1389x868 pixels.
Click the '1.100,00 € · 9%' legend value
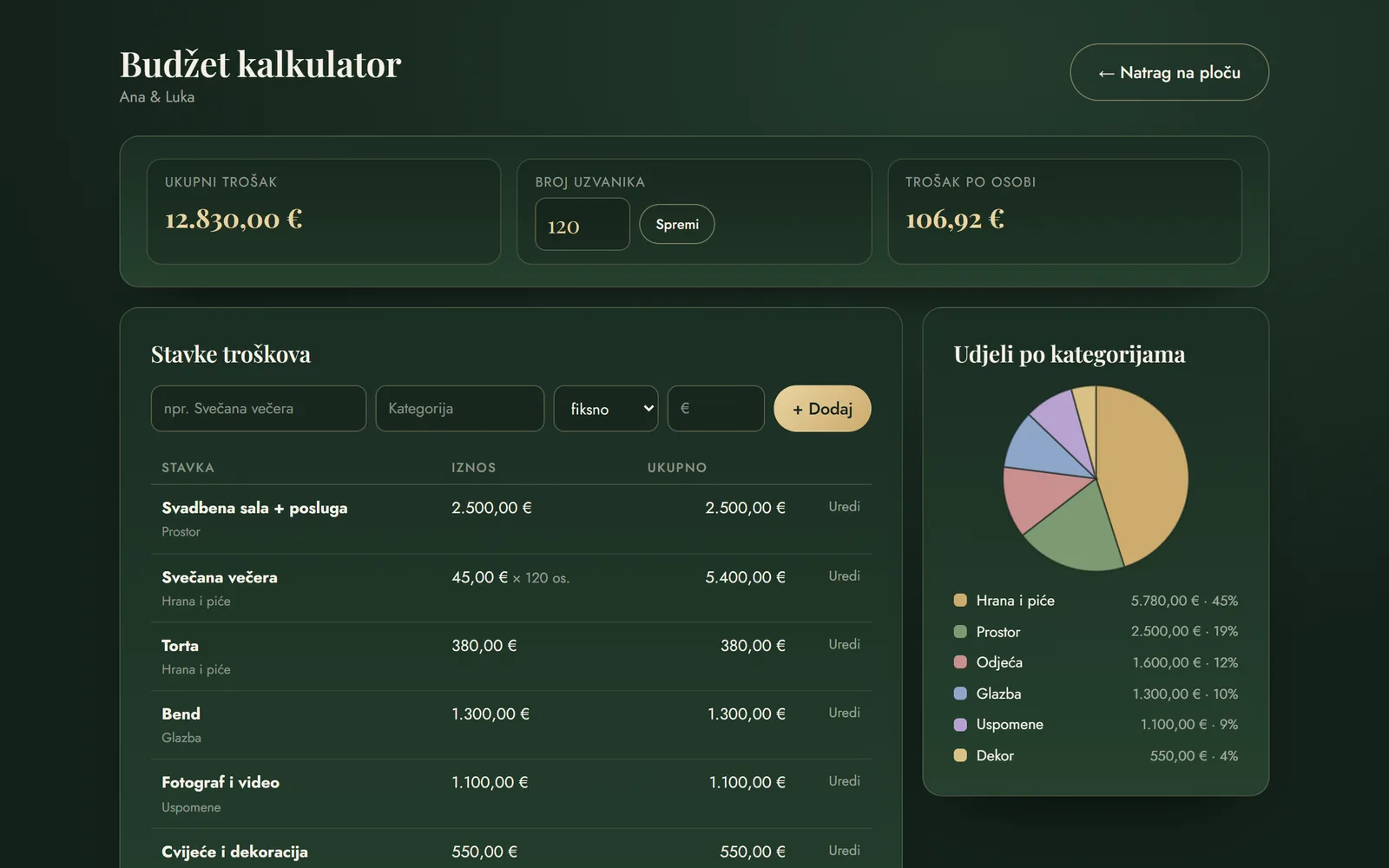coord(1189,724)
